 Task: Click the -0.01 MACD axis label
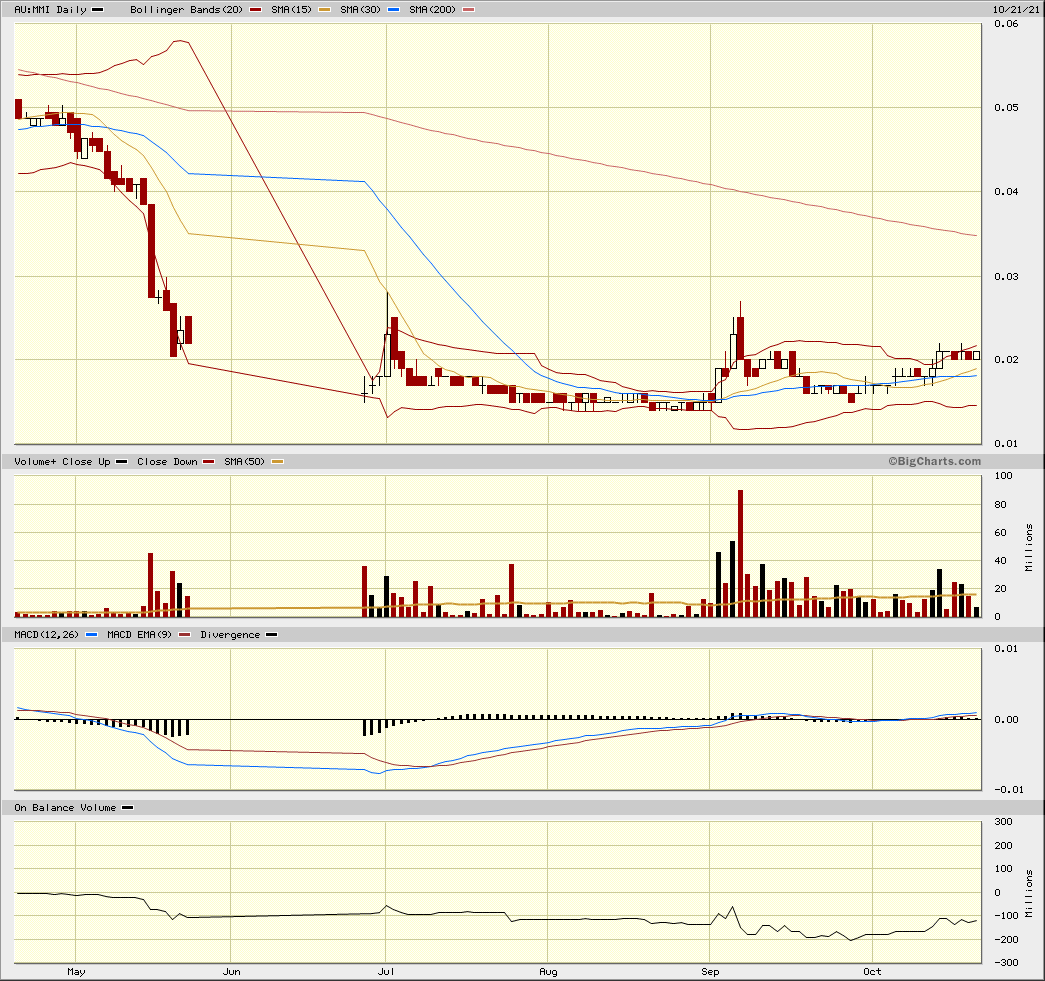(1009, 789)
